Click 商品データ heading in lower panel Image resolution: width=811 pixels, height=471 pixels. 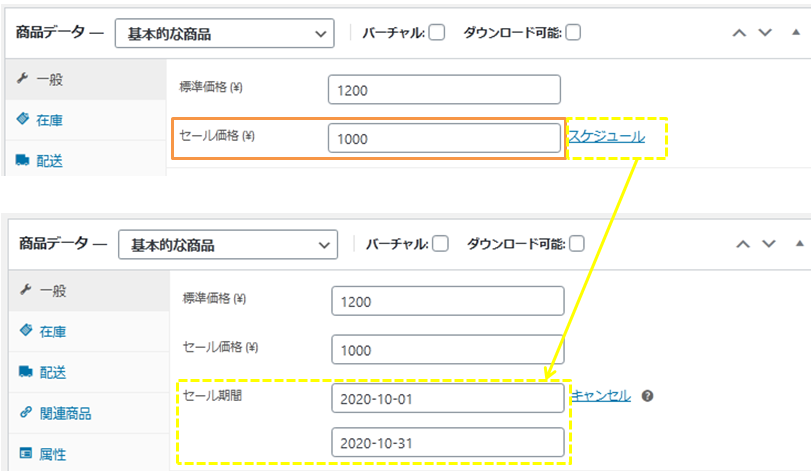click(54, 243)
